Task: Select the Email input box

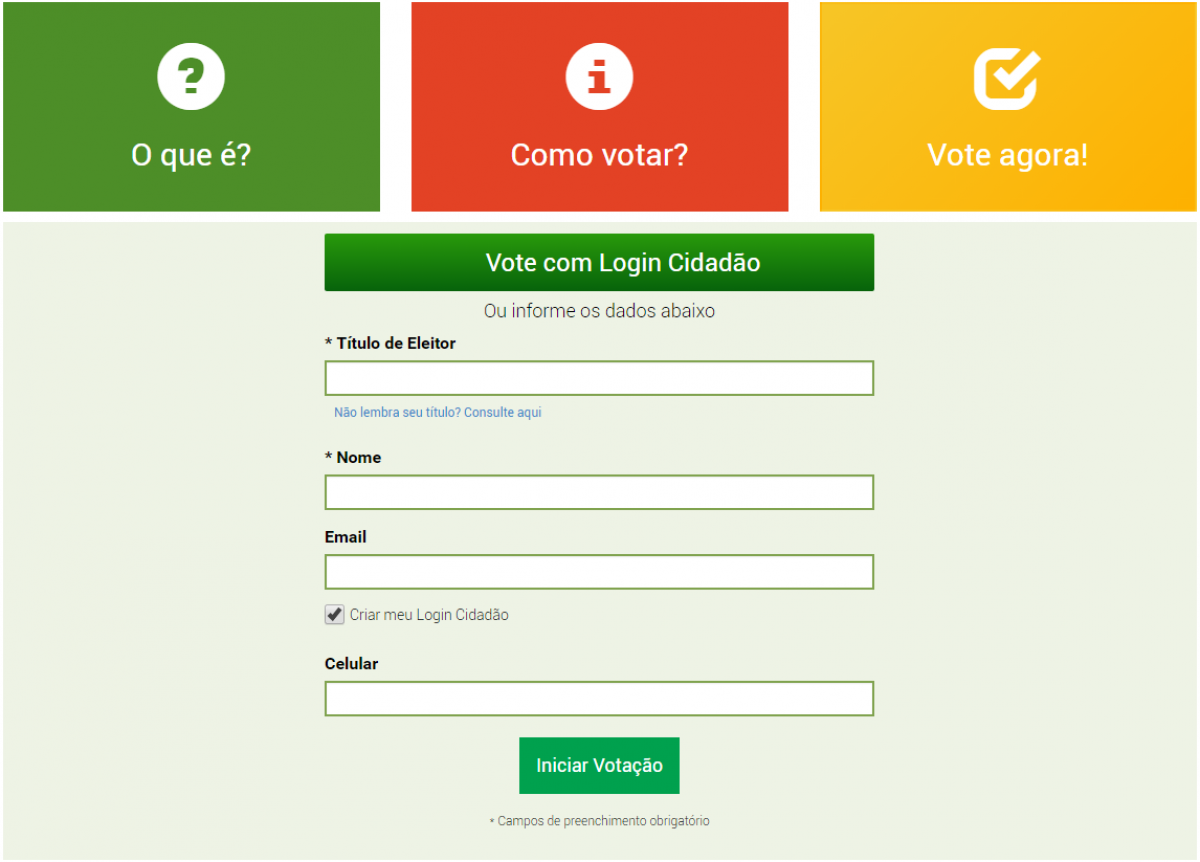Action: point(599,572)
